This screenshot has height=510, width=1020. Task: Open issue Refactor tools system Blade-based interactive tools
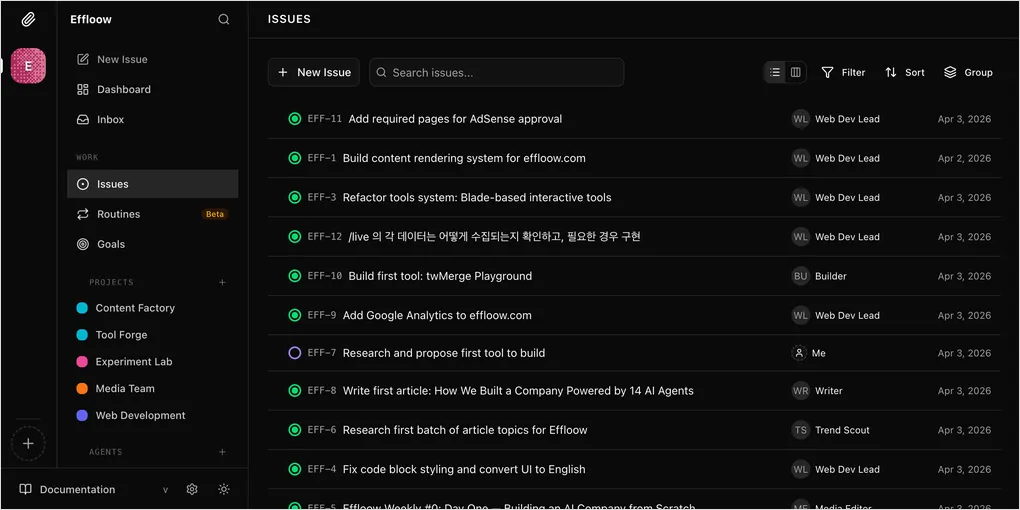click(477, 197)
